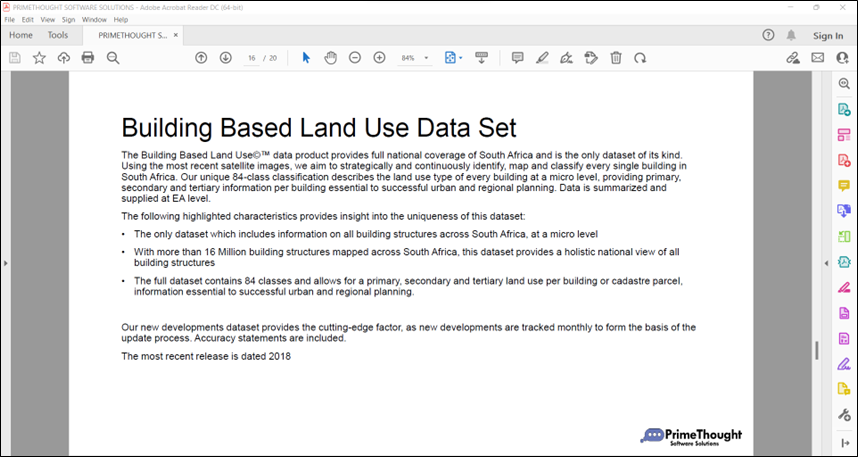Image resolution: width=858 pixels, height=457 pixels.
Task: Click the share with others person icon
Action: tap(842, 57)
